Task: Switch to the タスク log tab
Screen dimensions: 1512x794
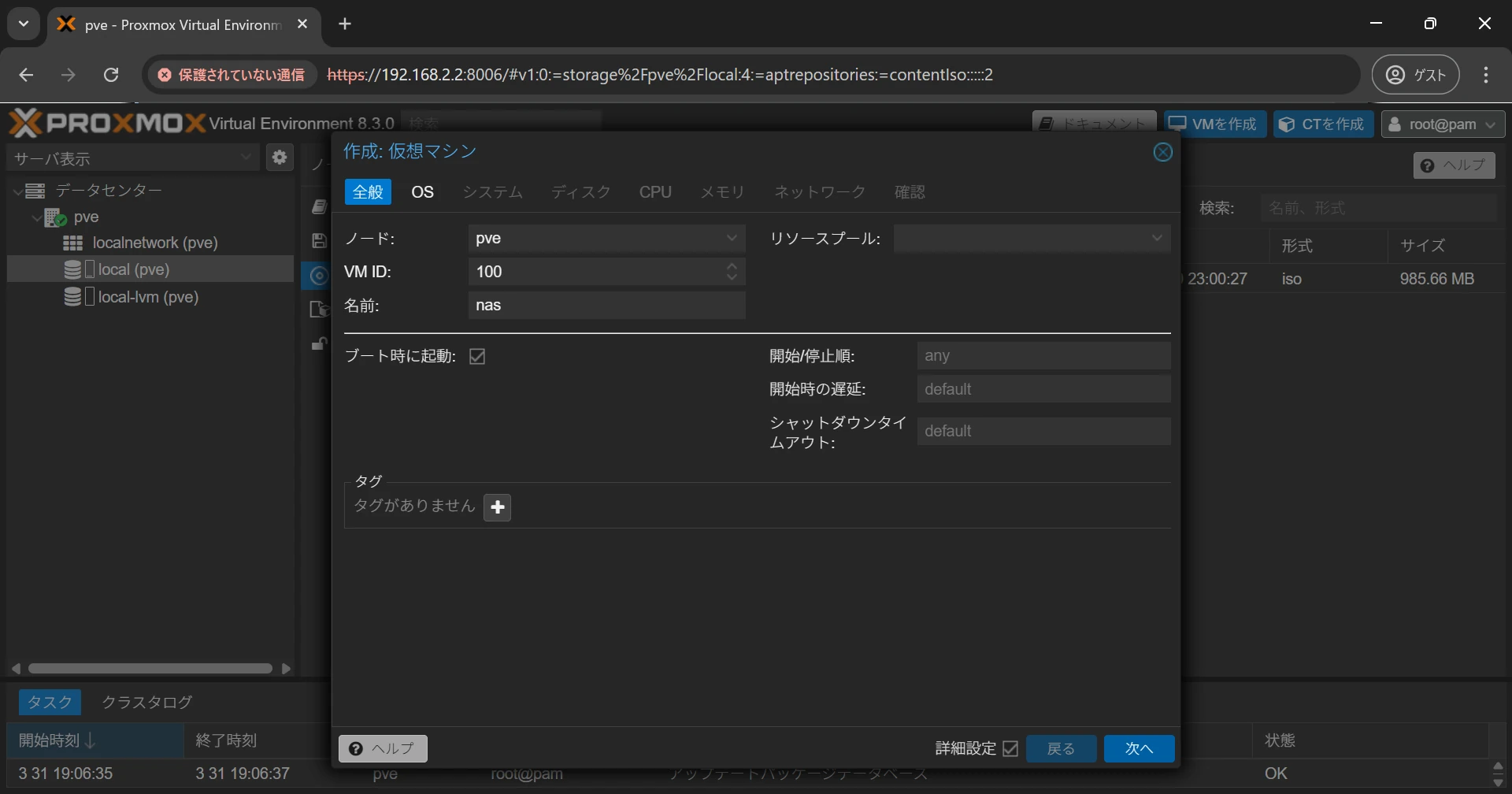Action: pyautogui.click(x=49, y=702)
